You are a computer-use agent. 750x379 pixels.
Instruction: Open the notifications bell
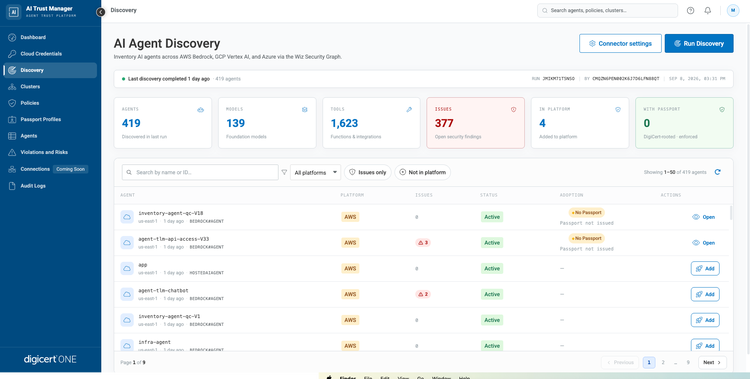pos(708,11)
